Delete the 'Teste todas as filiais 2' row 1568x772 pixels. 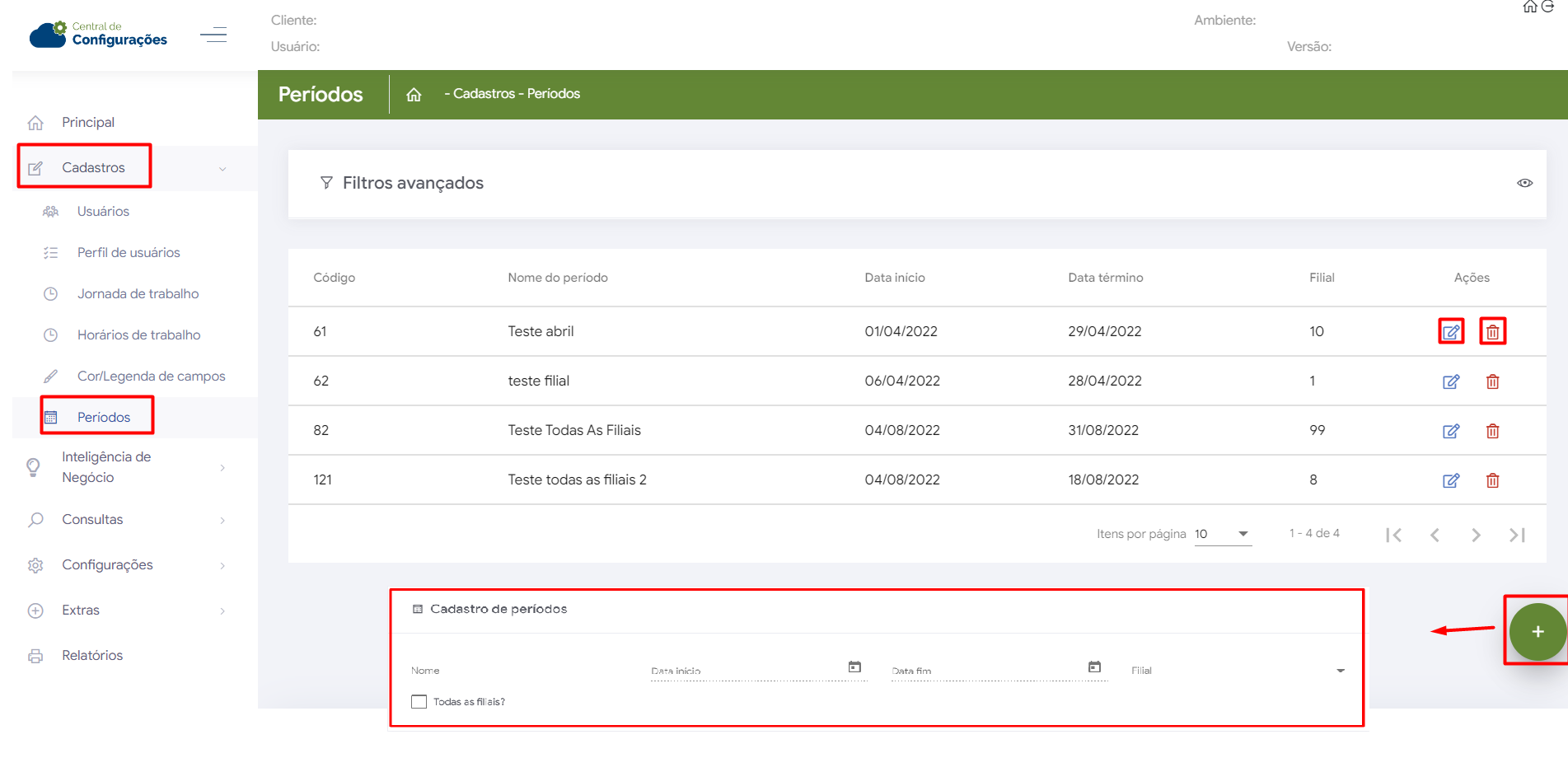pos(1492,480)
